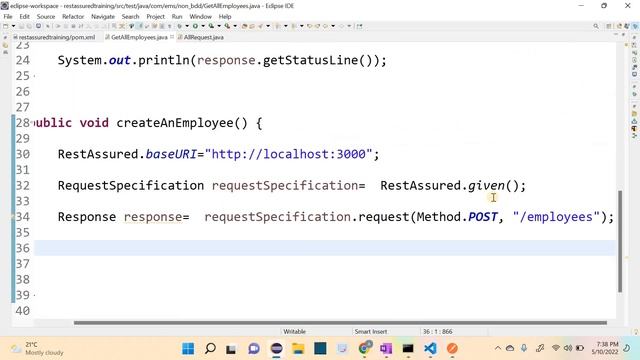Click the taskbar Search icon

(x=210, y=349)
